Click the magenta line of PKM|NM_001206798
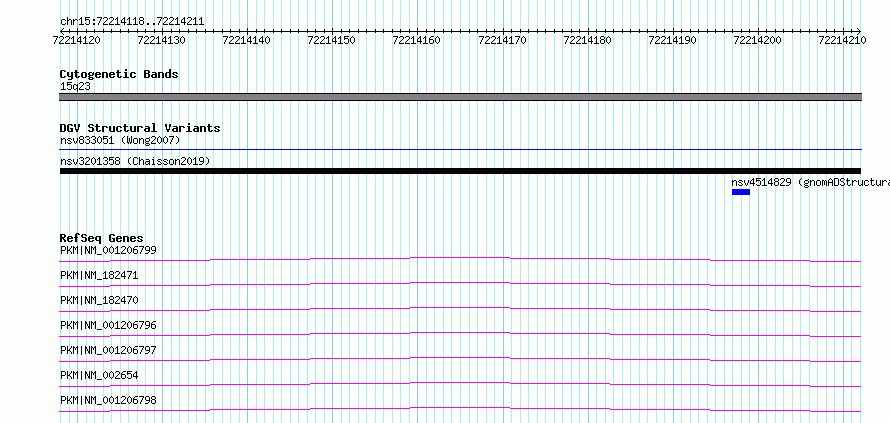This screenshot has height=423, width=890. click(460, 409)
